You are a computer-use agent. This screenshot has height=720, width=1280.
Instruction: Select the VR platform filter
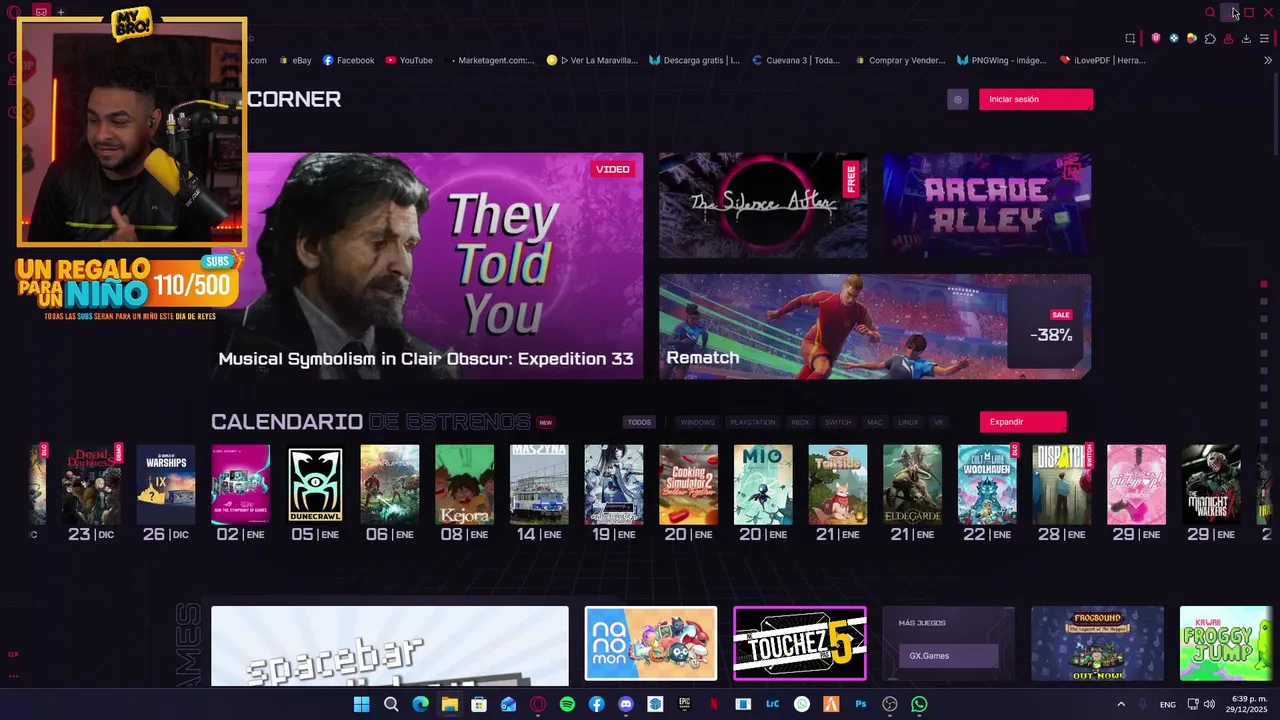(938, 422)
